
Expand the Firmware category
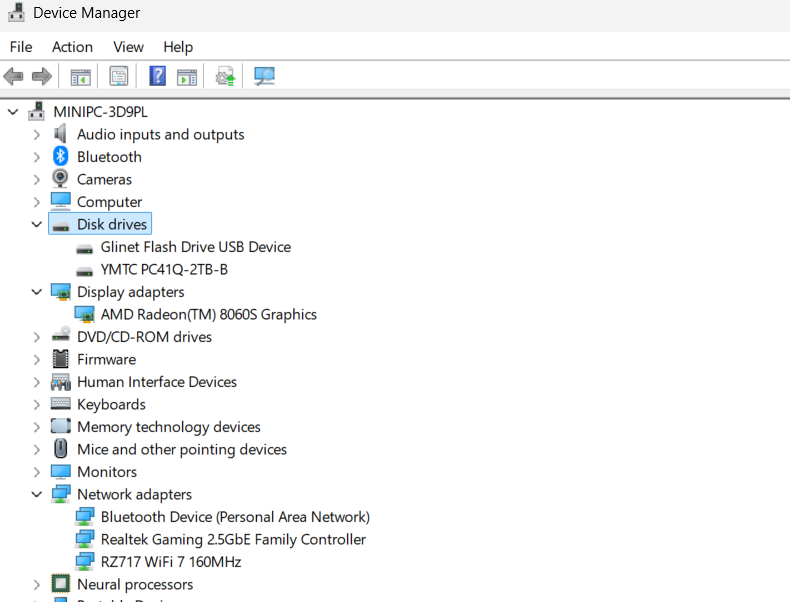pyautogui.click(x=36, y=359)
